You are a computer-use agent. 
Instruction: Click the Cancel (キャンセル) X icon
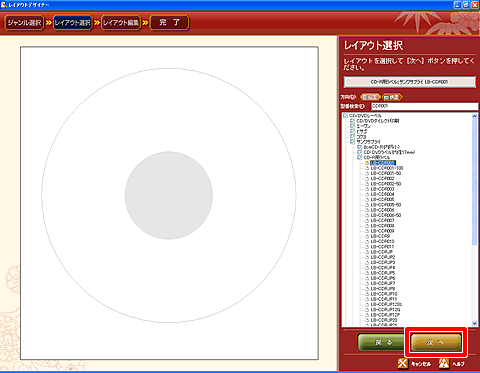[403, 363]
